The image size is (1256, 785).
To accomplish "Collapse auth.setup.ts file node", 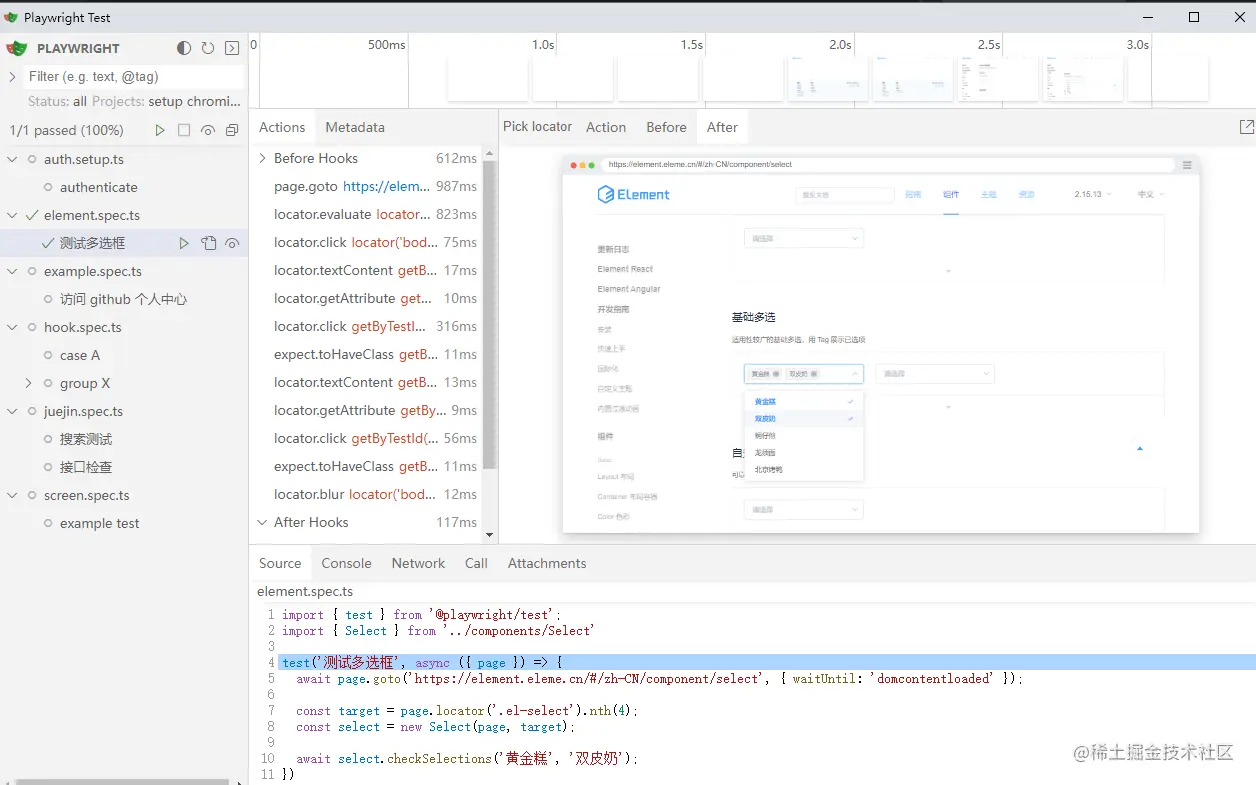I will 12,159.
